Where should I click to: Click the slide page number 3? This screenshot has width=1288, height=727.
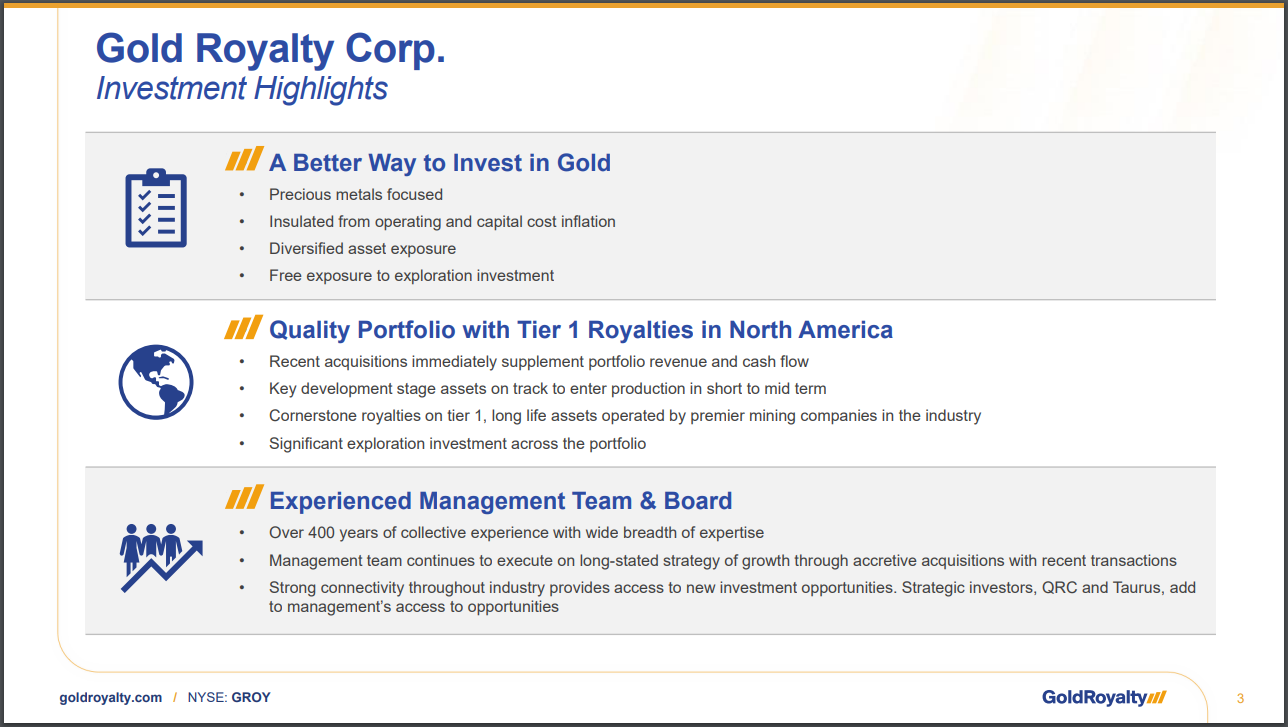point(1240,697)
